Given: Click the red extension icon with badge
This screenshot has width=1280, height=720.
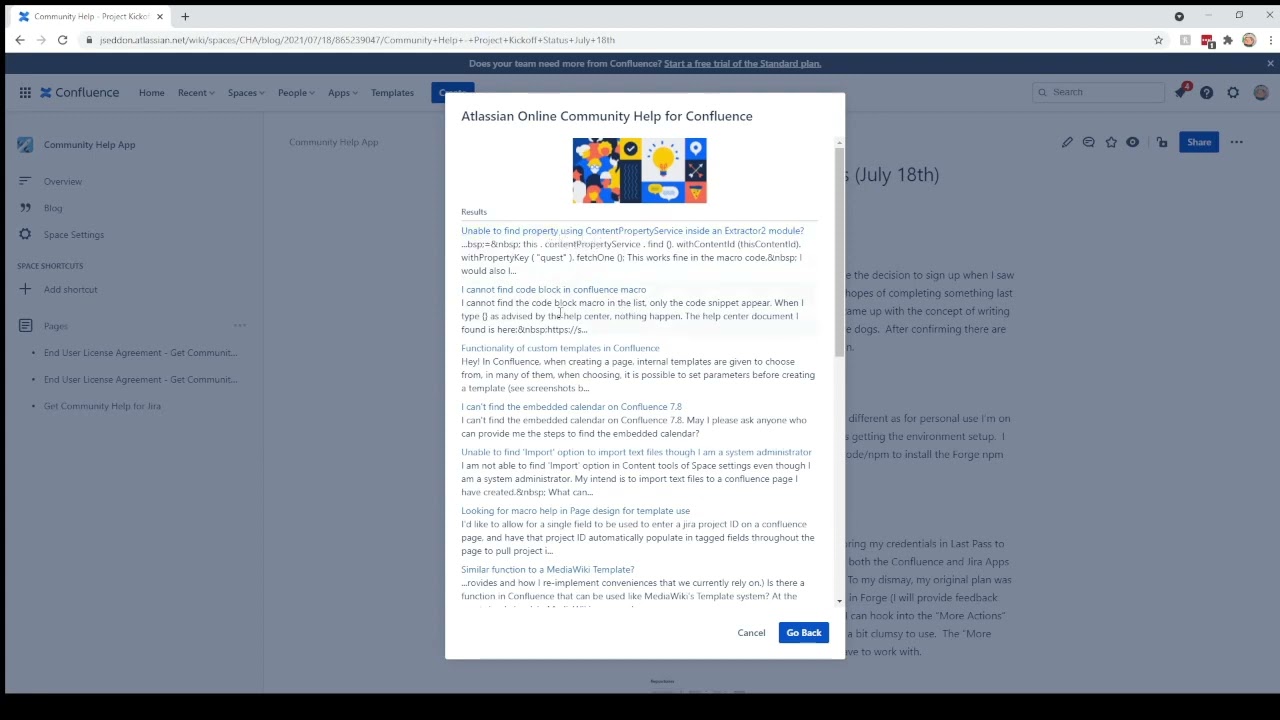Looking at the screenshot, I should [1207, 41].
